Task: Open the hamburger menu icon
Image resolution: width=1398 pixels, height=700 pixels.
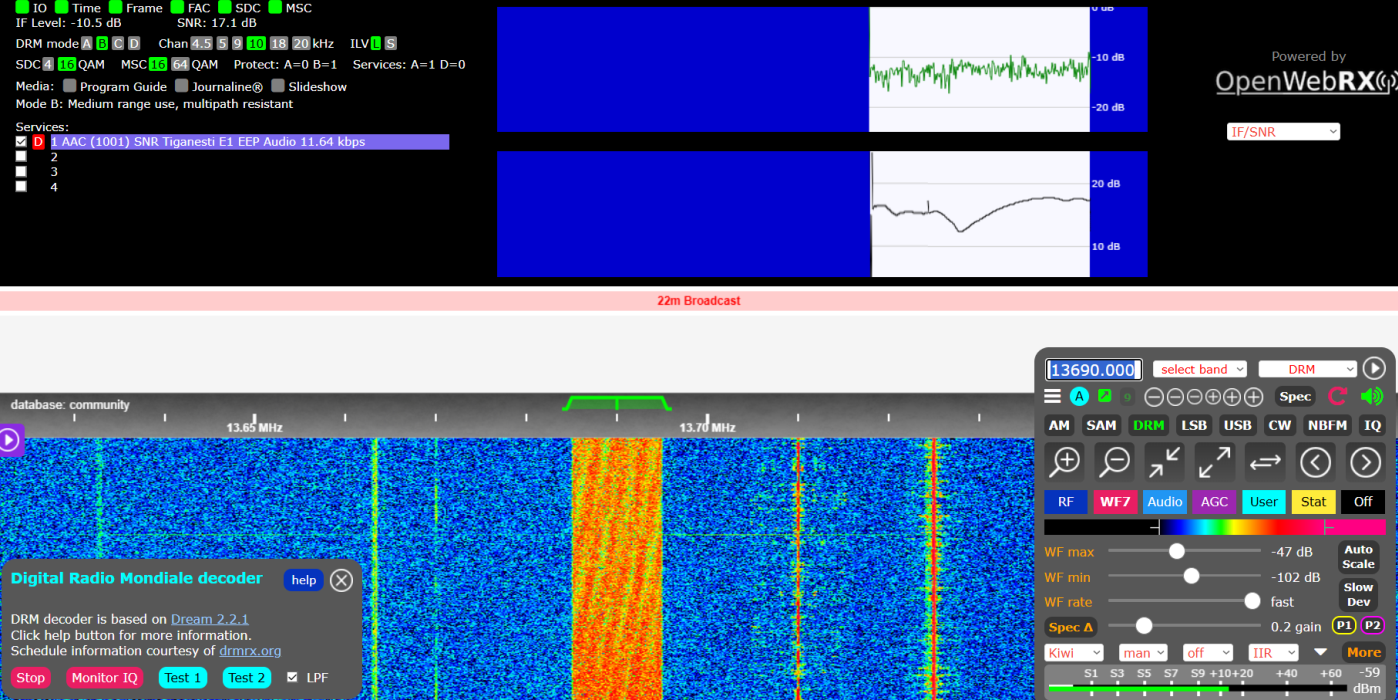Action: click(x=1052, y=396)
